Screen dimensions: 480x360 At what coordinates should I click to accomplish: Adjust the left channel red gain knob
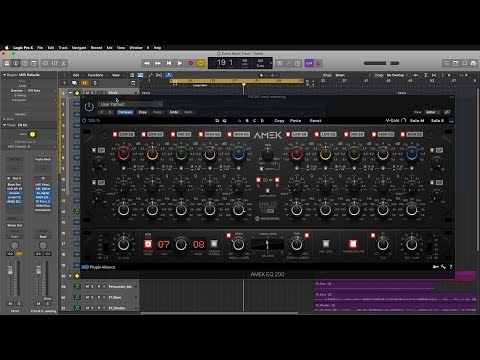tap(124, 154)
